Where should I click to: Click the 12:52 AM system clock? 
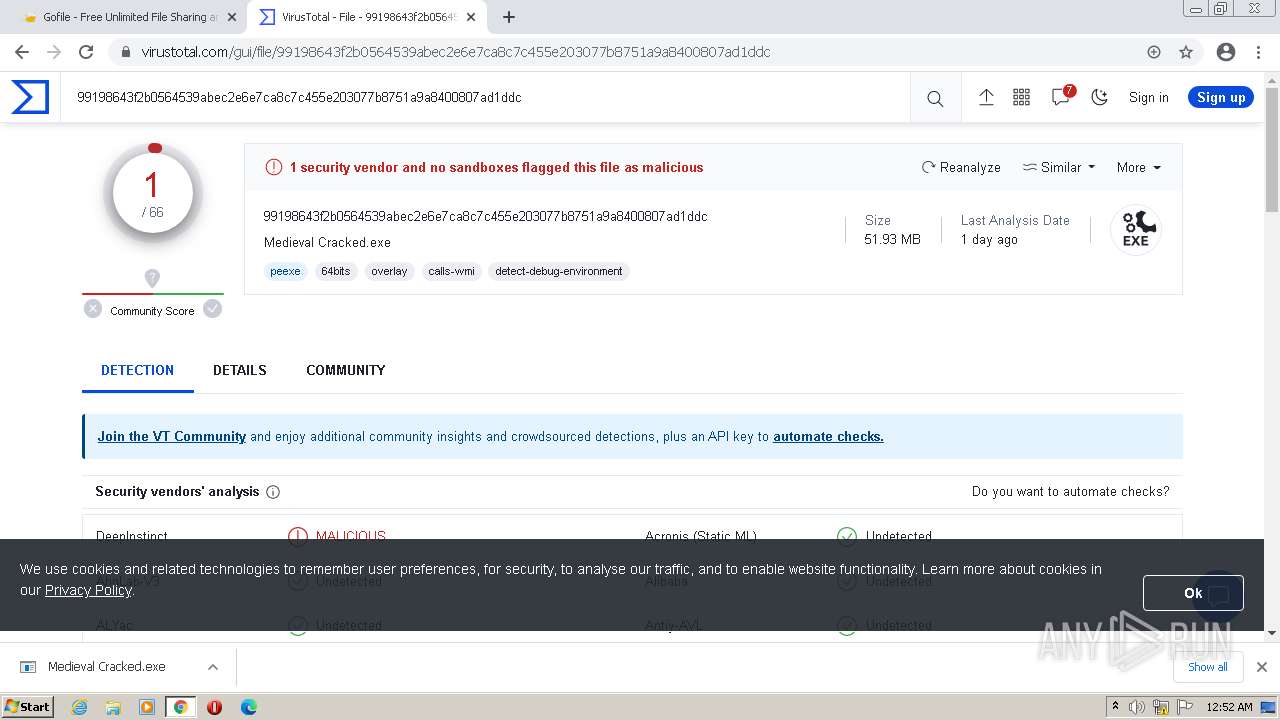1229,707
